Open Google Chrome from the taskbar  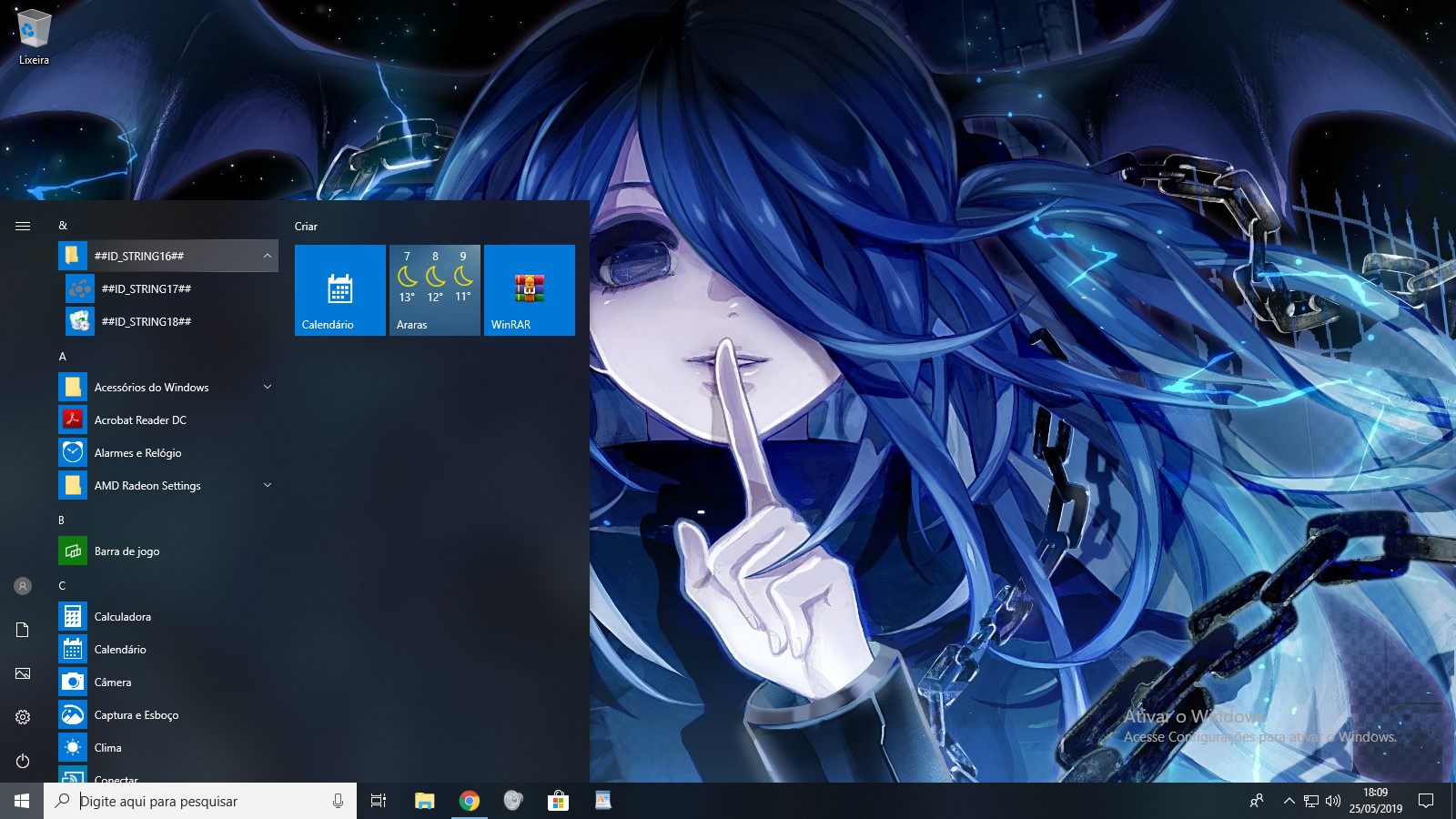pos(470,801)
